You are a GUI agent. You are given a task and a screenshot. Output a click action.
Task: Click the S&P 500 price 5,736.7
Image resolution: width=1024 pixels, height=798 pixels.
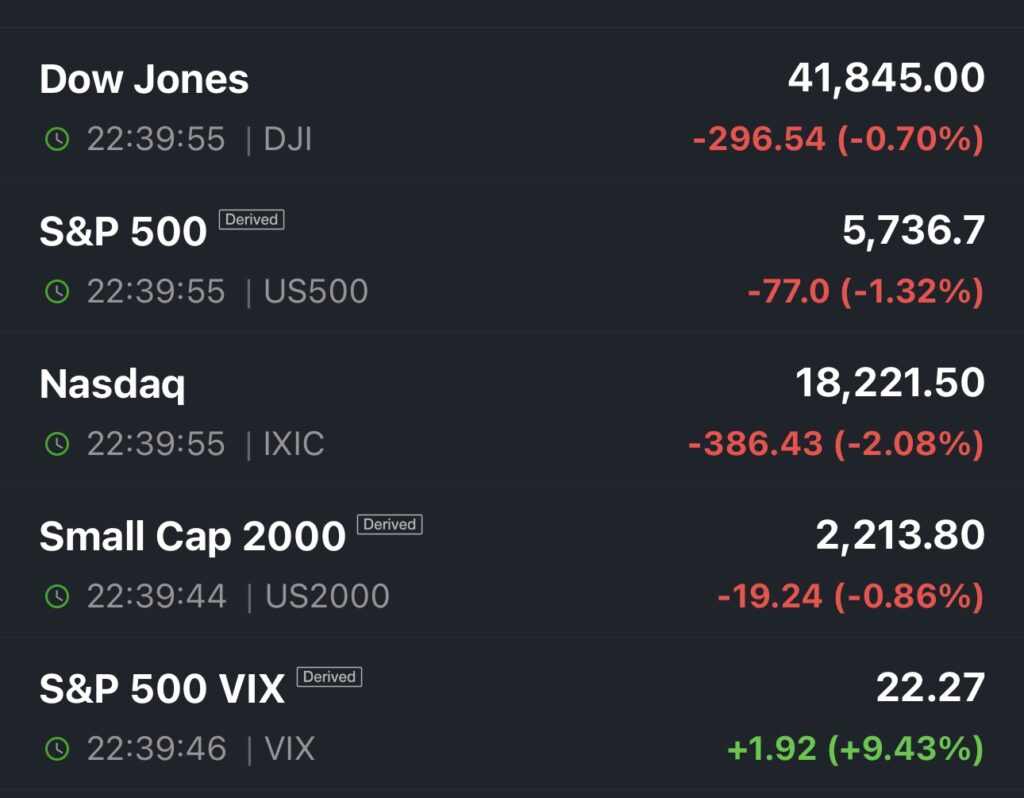click(x=913, y=231)
